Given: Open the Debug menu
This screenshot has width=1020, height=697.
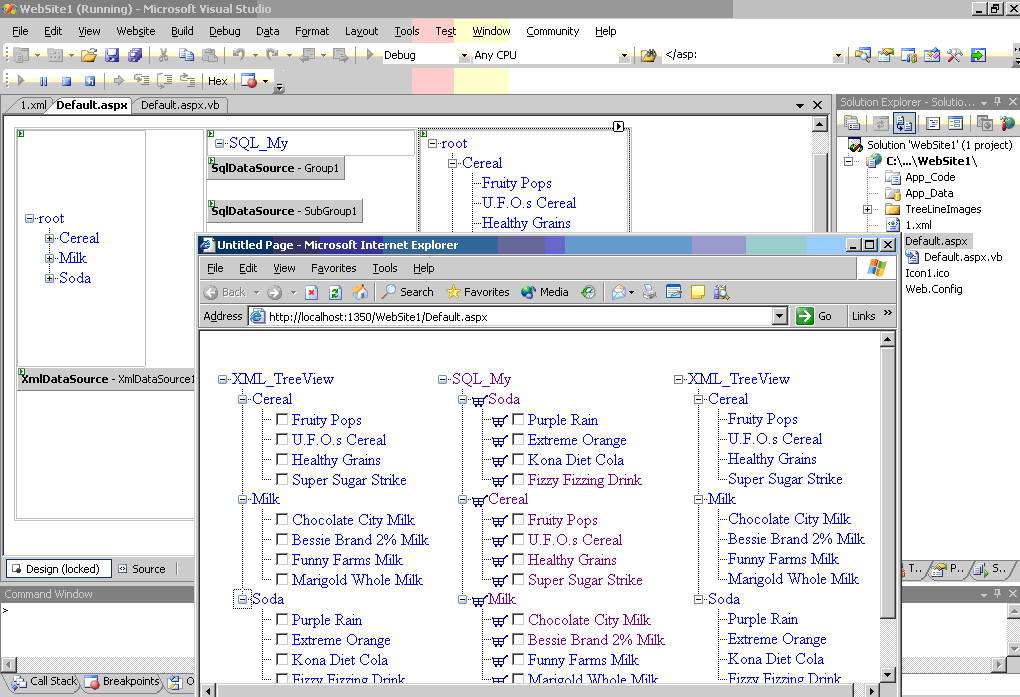Looking at the screenshot, I should [224, 31].
